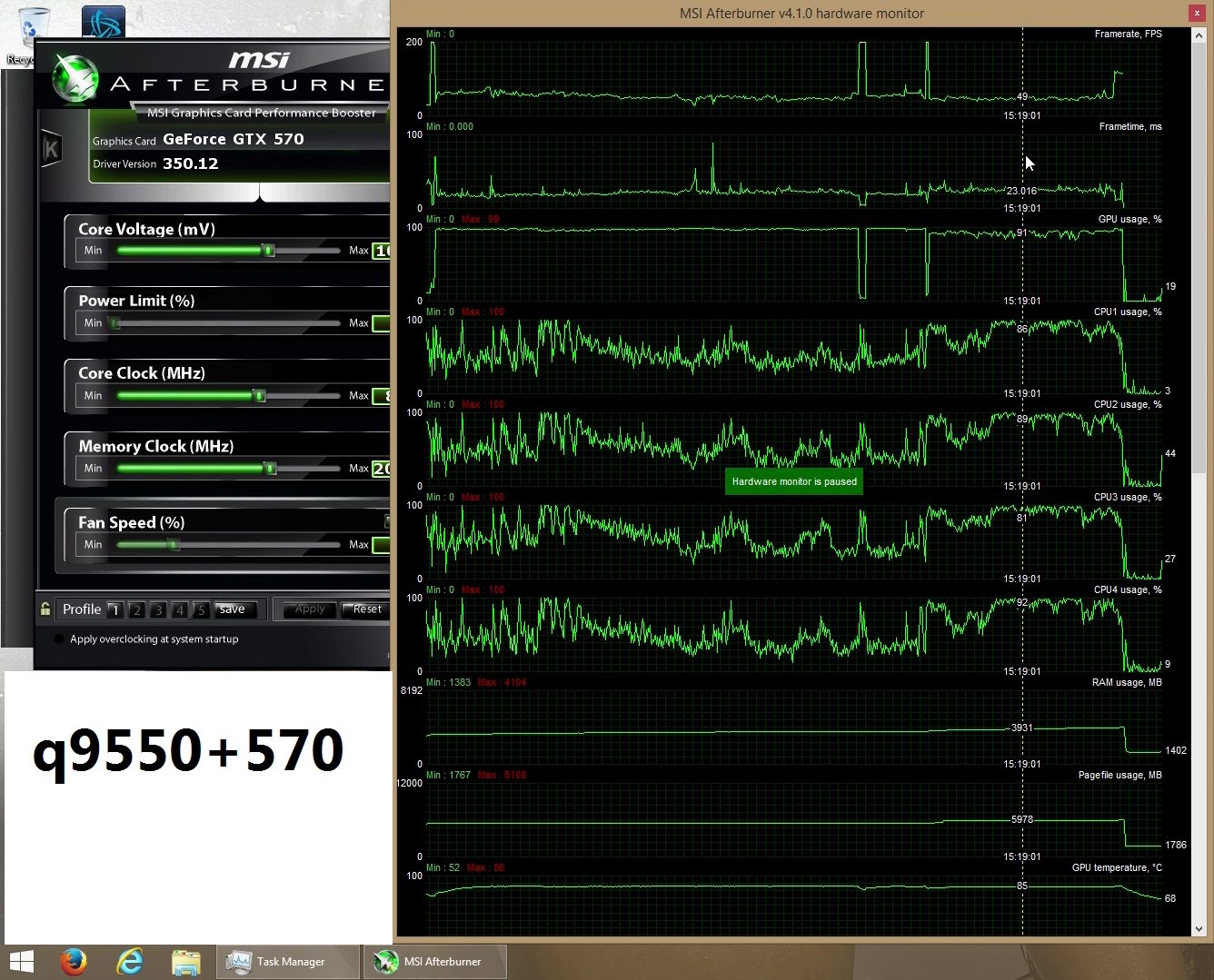Click the Frametime, ms graph label
This screenshot has height=980, width=1214.
coord(1130,127)
